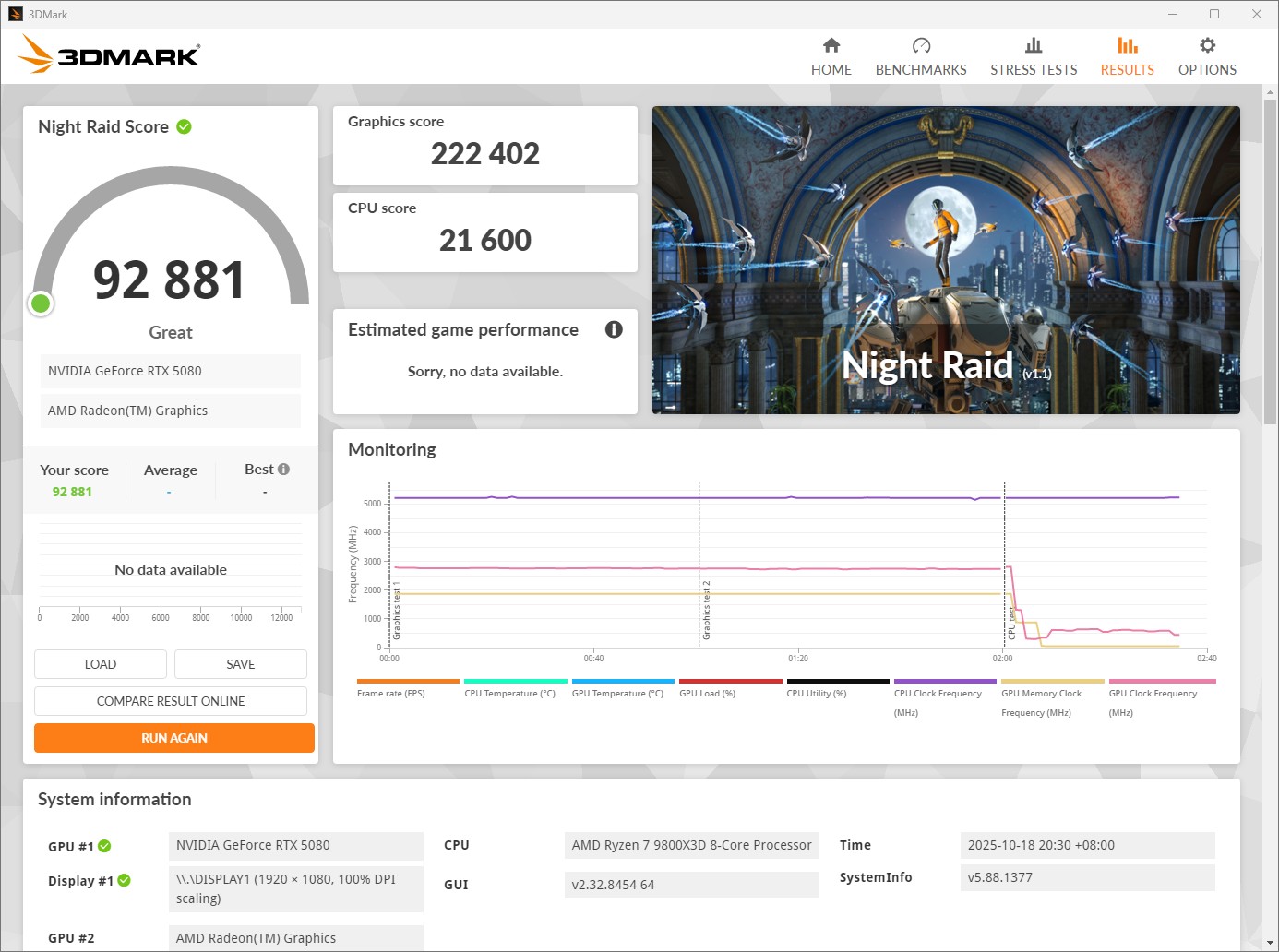Click the info icon beside Estimated game performance
The height and width of the screenshot is (952, 1279).
click(614, 329)
